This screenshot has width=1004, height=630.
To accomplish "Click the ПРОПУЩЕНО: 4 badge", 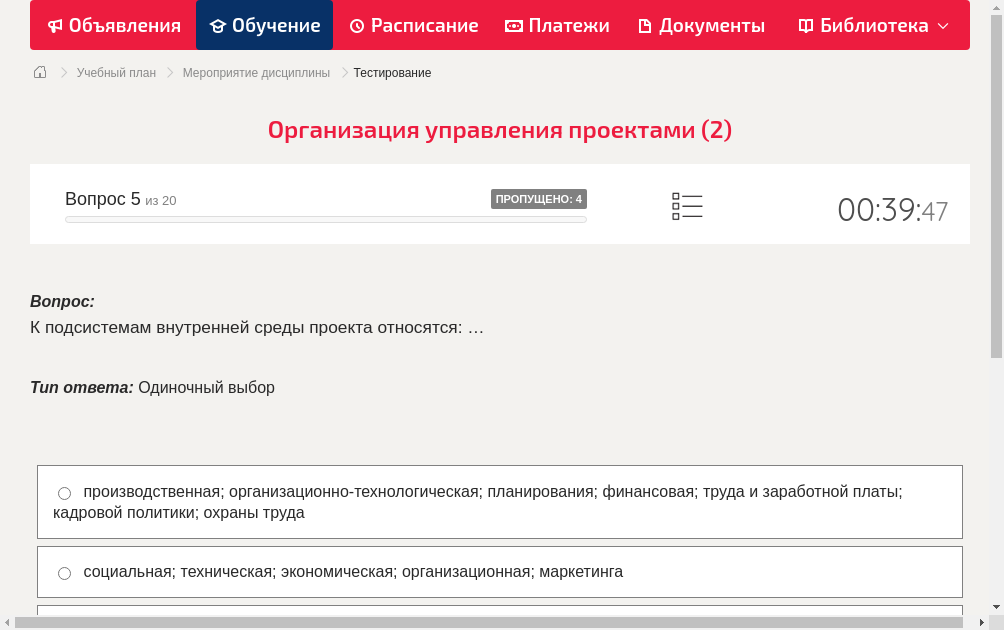I will tap(540, 198).
